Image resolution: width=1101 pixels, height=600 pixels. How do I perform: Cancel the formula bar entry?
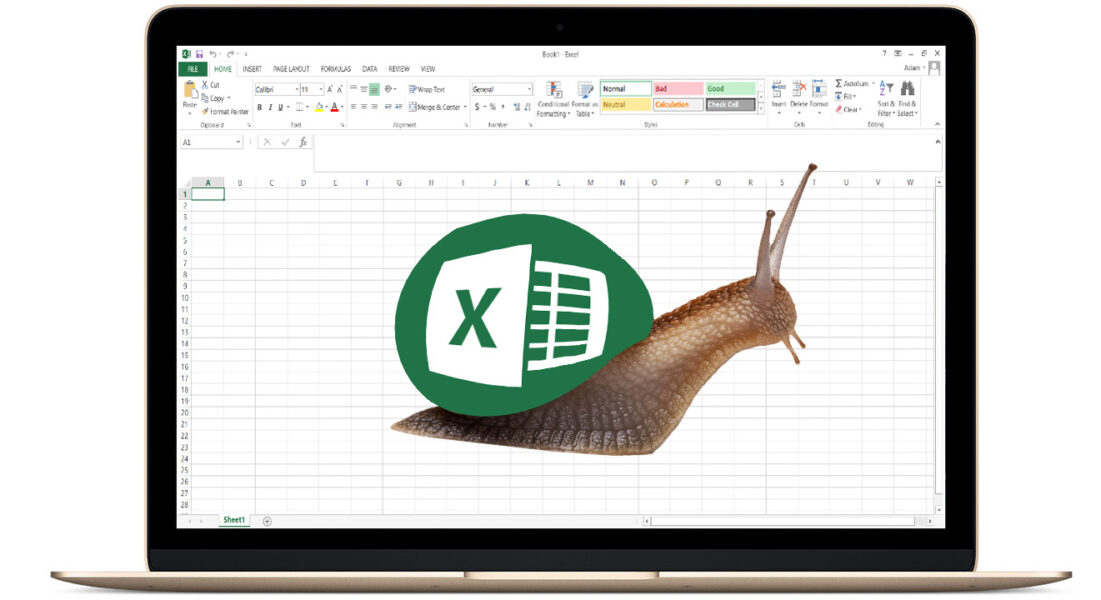click(x=267, y=142)
